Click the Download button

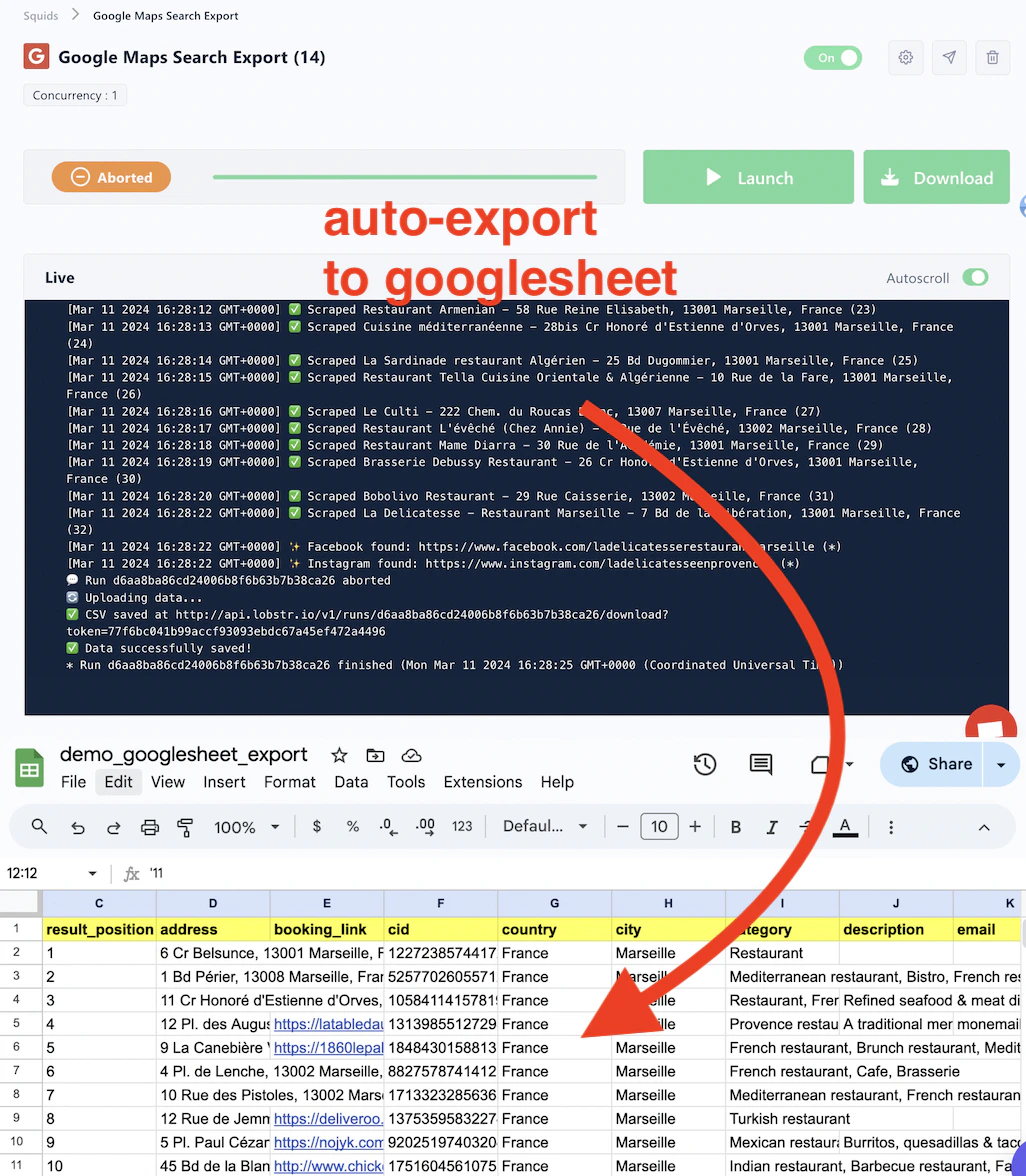point(937,177)
